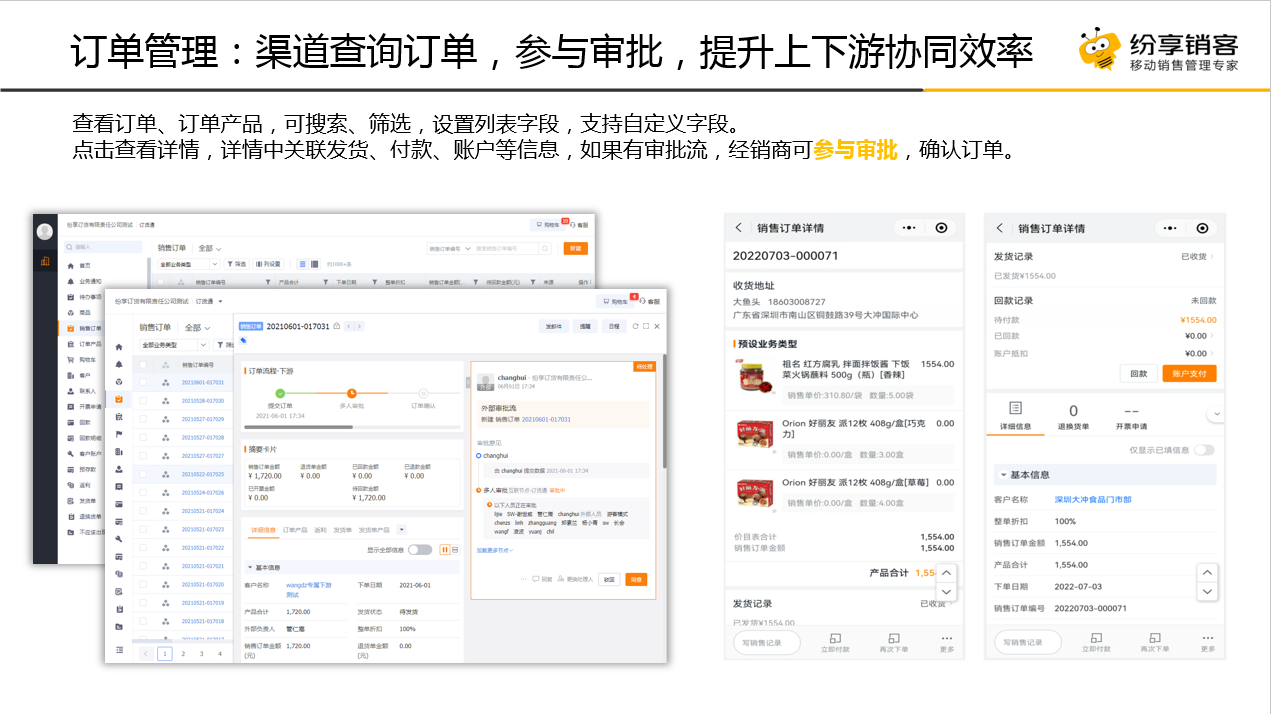
Task: Close the order detail panel with the X
Action: click(x=657, y=326)
